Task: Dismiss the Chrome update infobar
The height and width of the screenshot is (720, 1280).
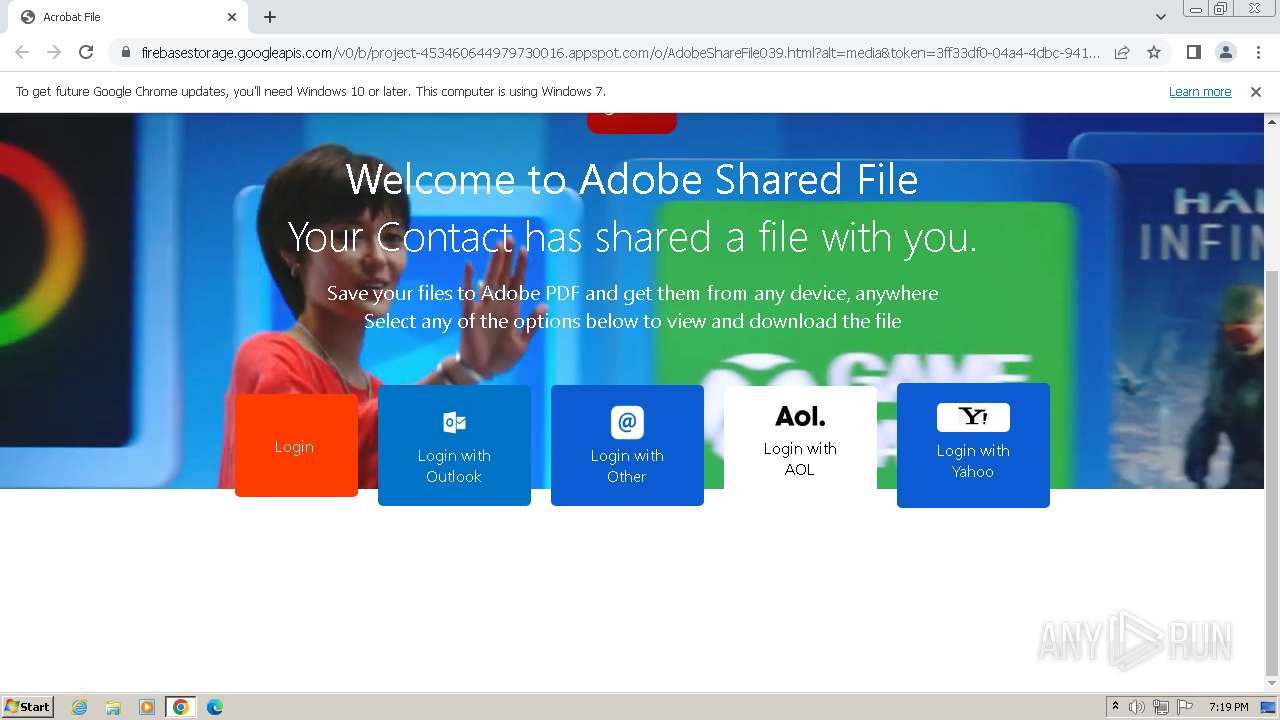Action: 1256,91
